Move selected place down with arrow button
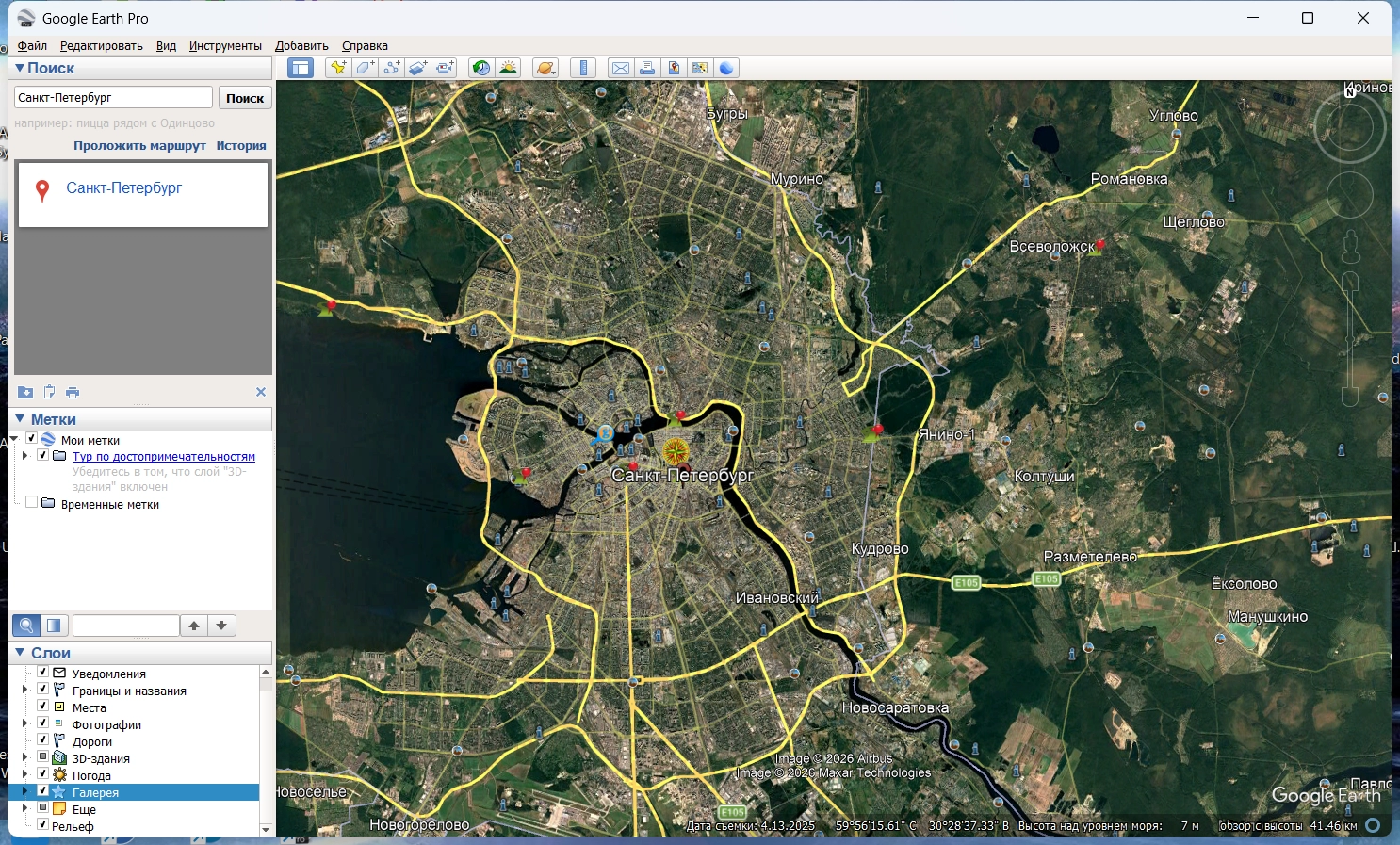The width and height of the screenshot is (1400, 845). (x=221, y=626)
